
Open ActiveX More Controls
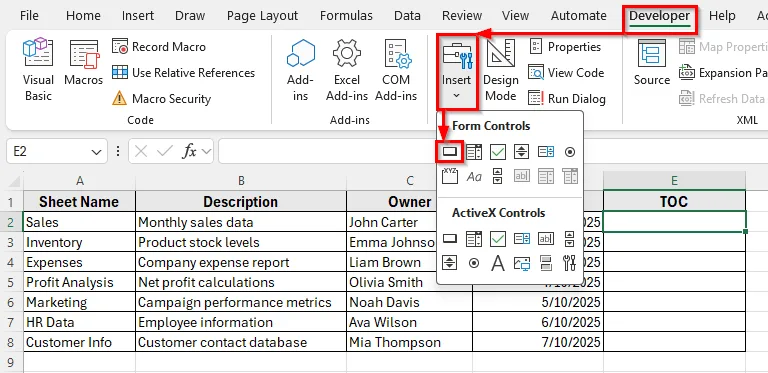click(x=570, y=263)
